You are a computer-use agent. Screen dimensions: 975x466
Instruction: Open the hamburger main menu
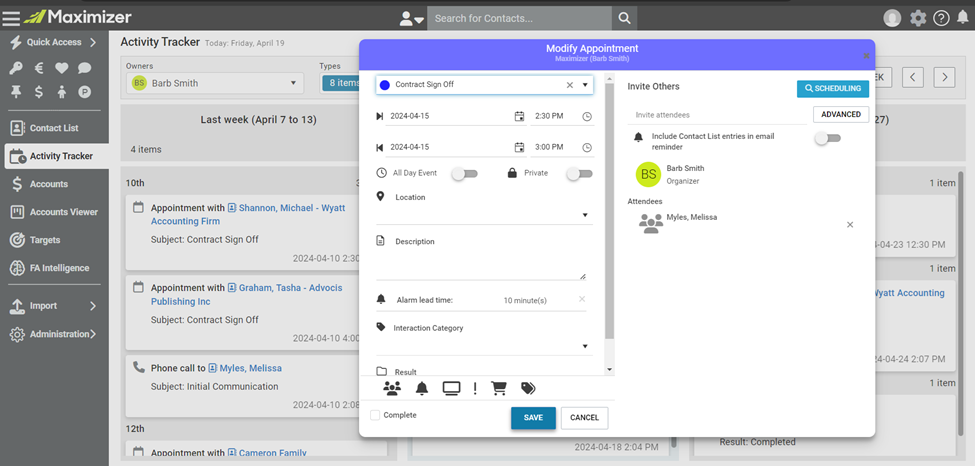click(11, 18)
